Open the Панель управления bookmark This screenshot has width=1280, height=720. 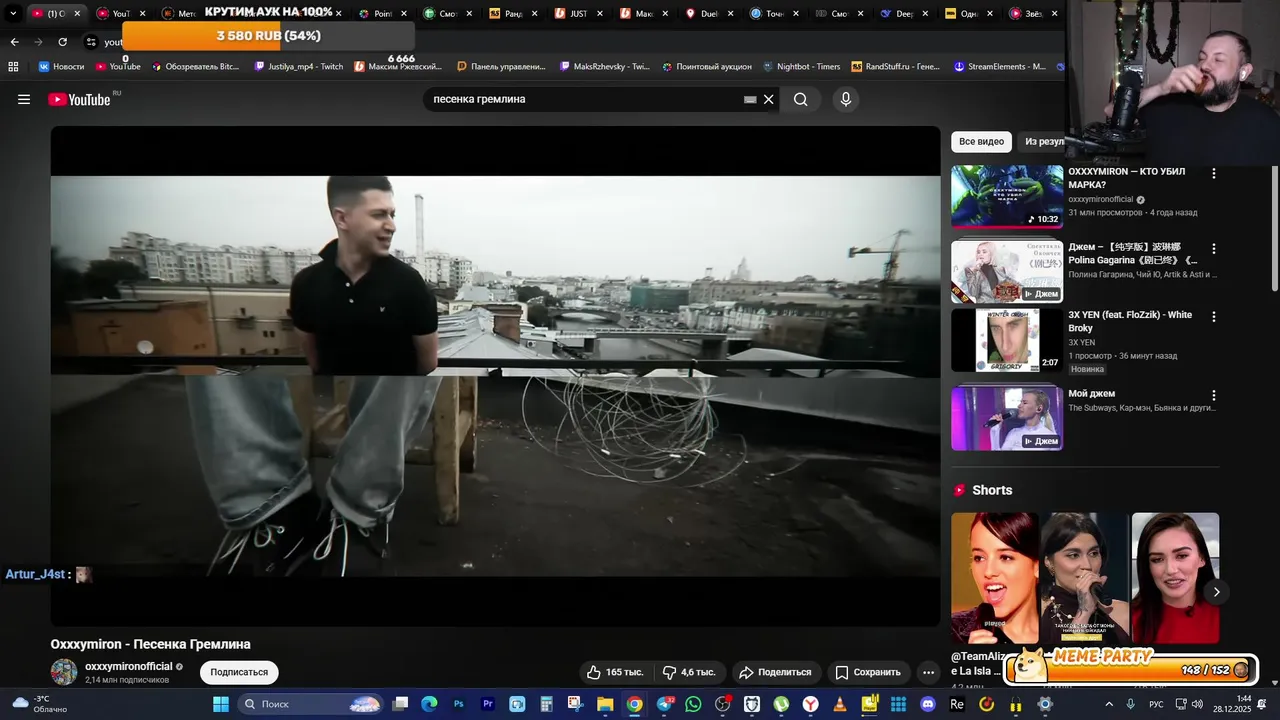coord(501,66)
